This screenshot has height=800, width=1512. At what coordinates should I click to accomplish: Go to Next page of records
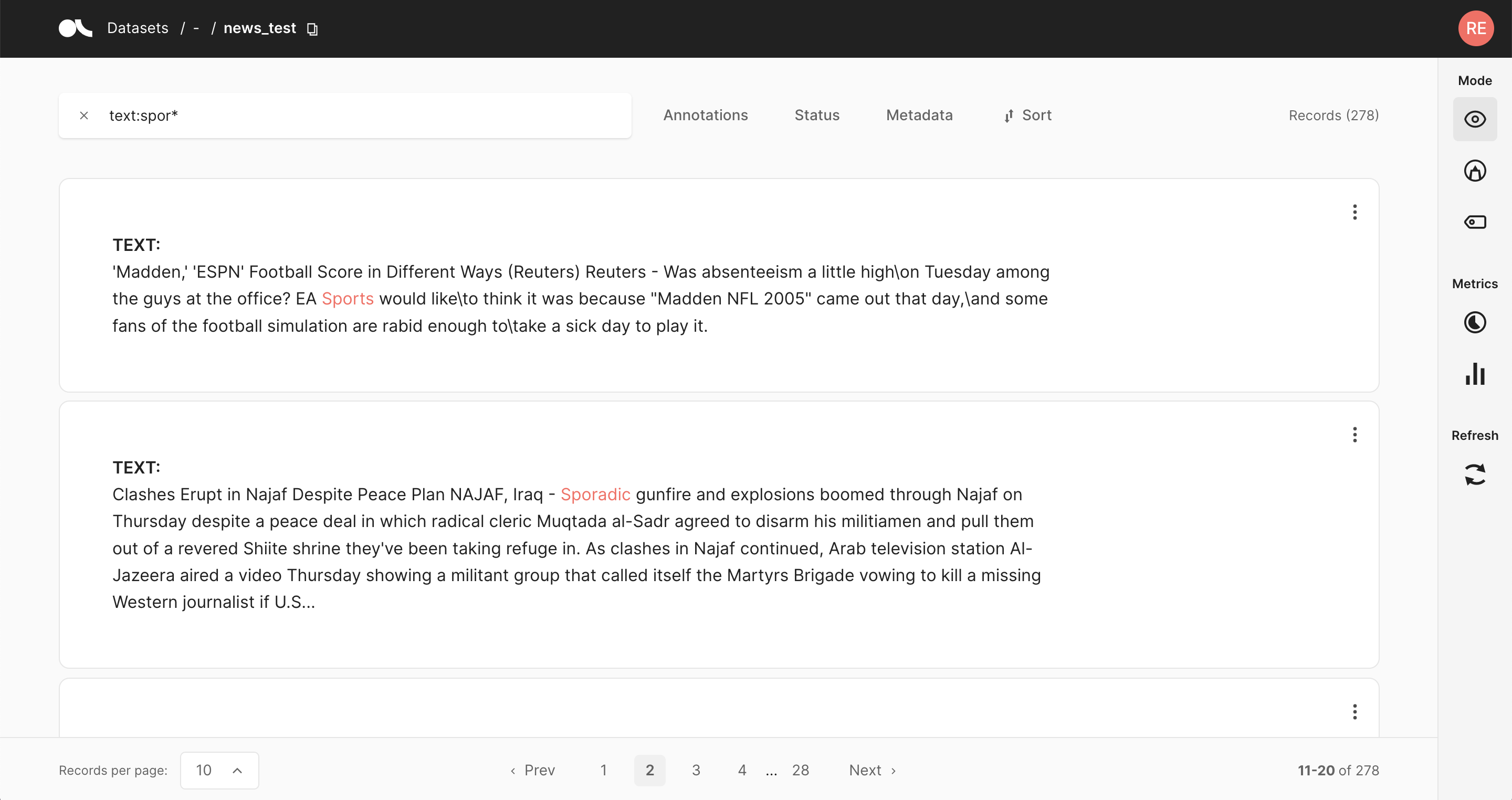point(872,770)
